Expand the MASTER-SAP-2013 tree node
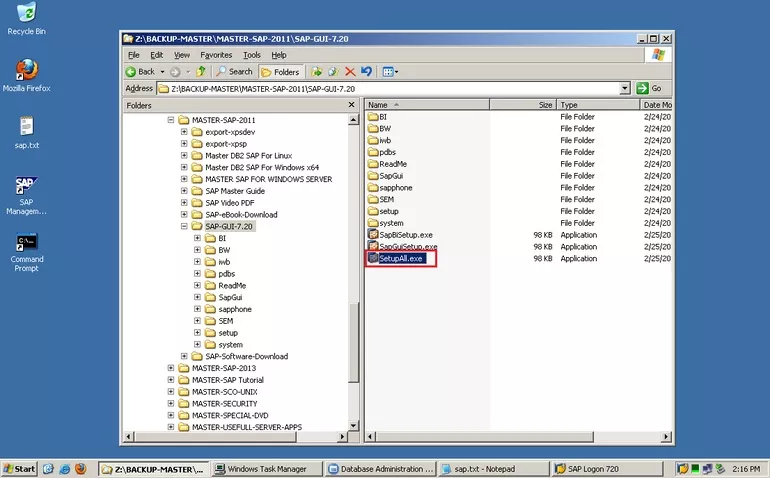The image size is (770, 478). (170, 368)
